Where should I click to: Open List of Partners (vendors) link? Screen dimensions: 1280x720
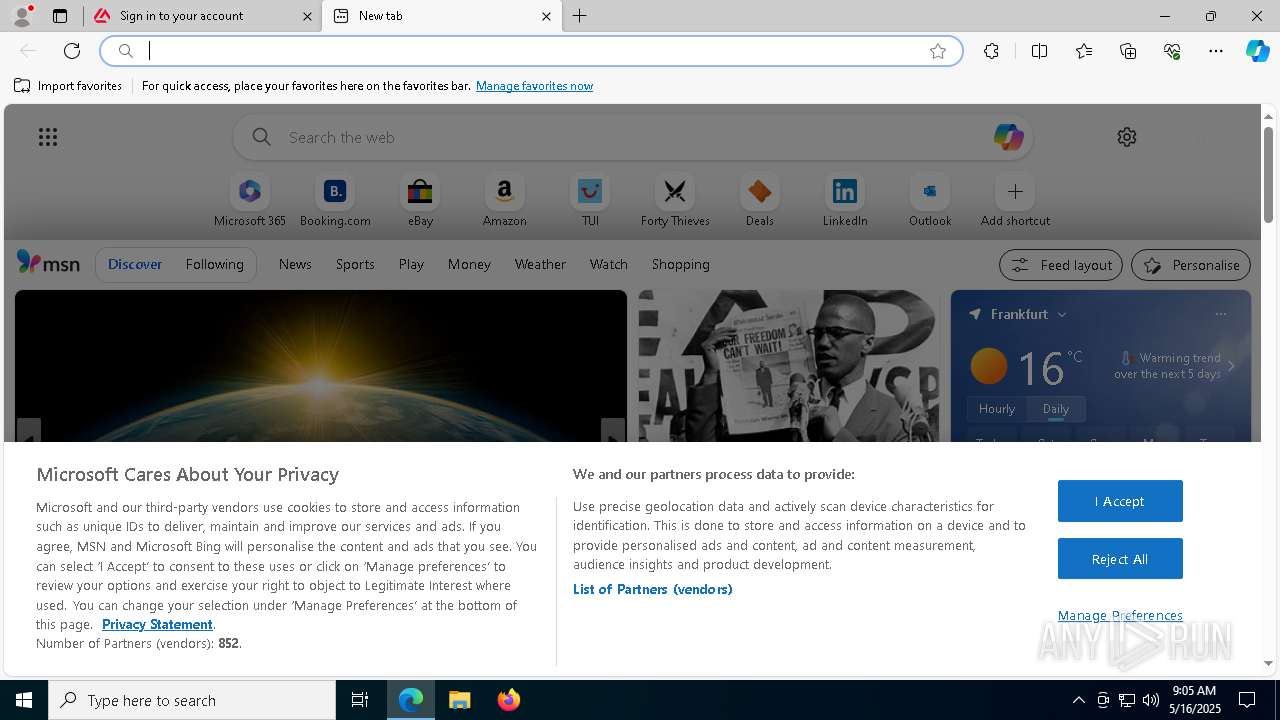[653, 589]
